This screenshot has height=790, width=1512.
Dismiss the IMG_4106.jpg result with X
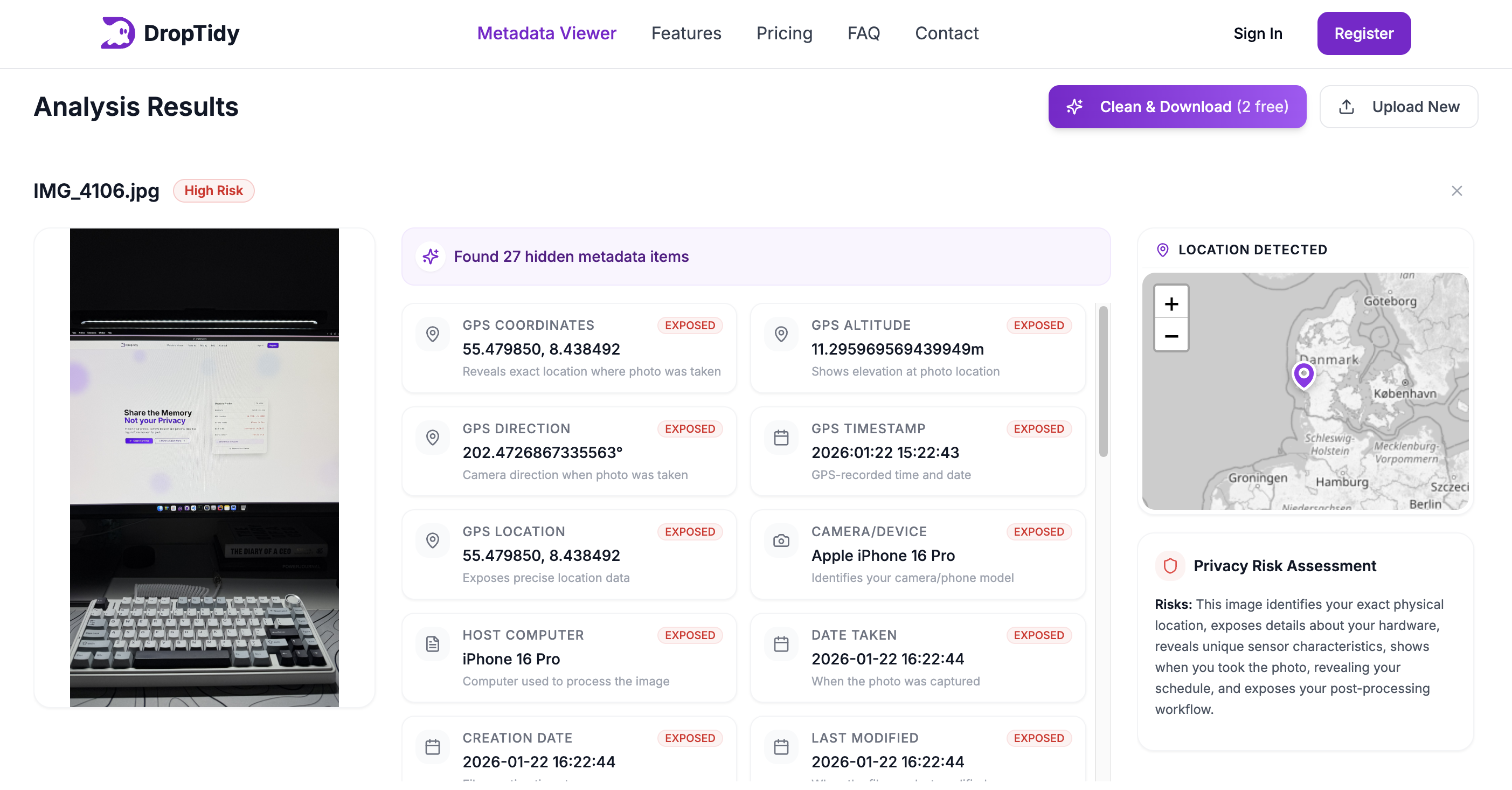coord(1457,191)
